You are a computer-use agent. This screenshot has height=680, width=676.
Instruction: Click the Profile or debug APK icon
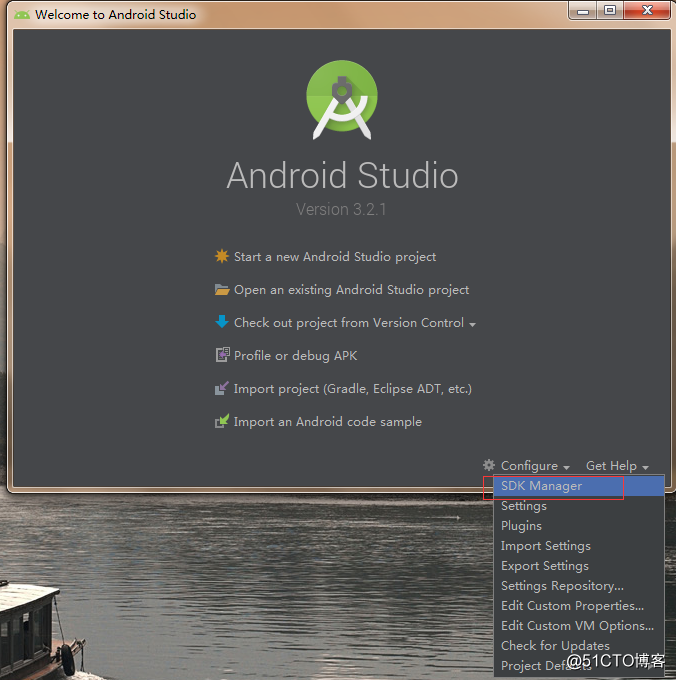222,355
